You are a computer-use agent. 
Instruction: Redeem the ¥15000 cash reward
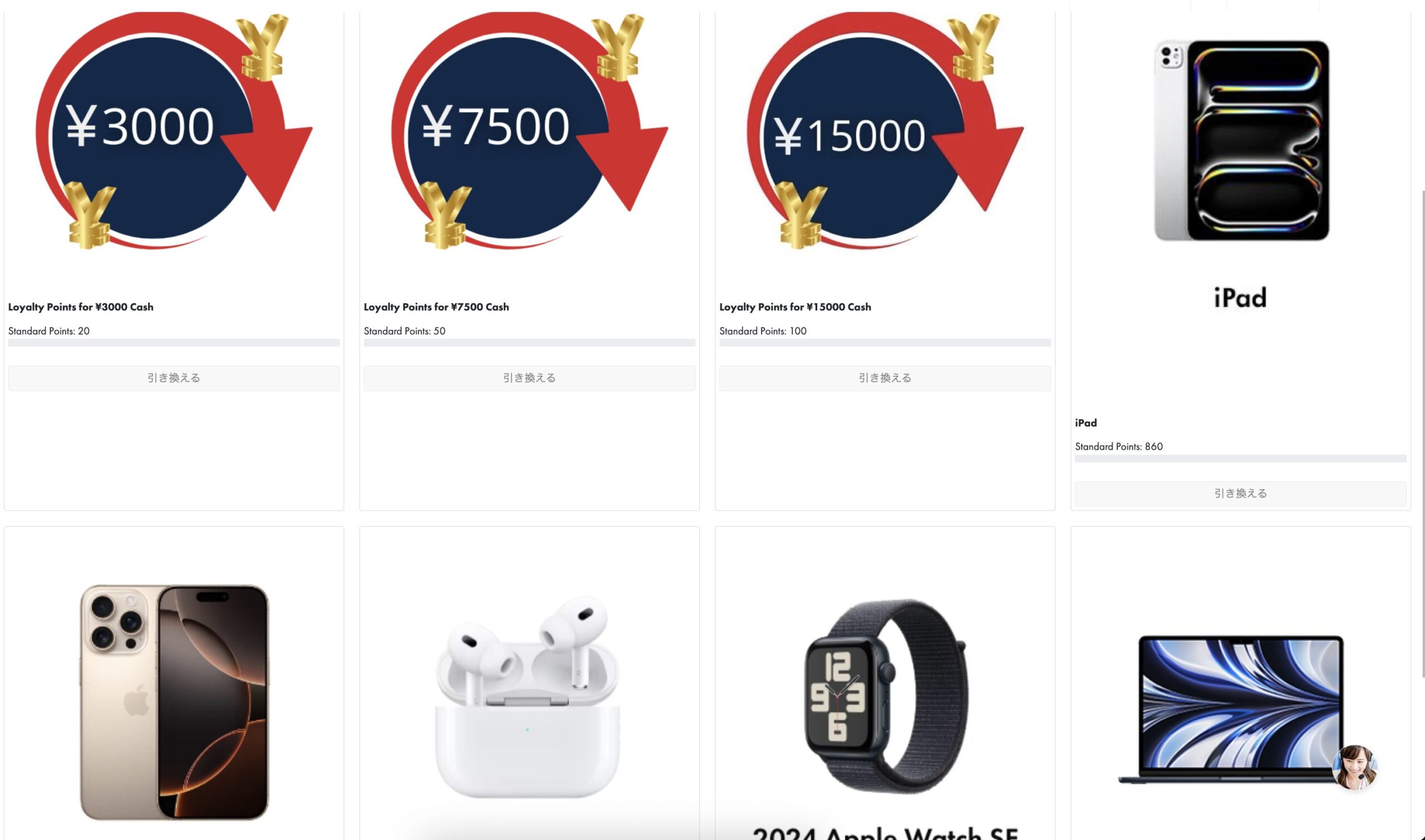pos(885,378)
